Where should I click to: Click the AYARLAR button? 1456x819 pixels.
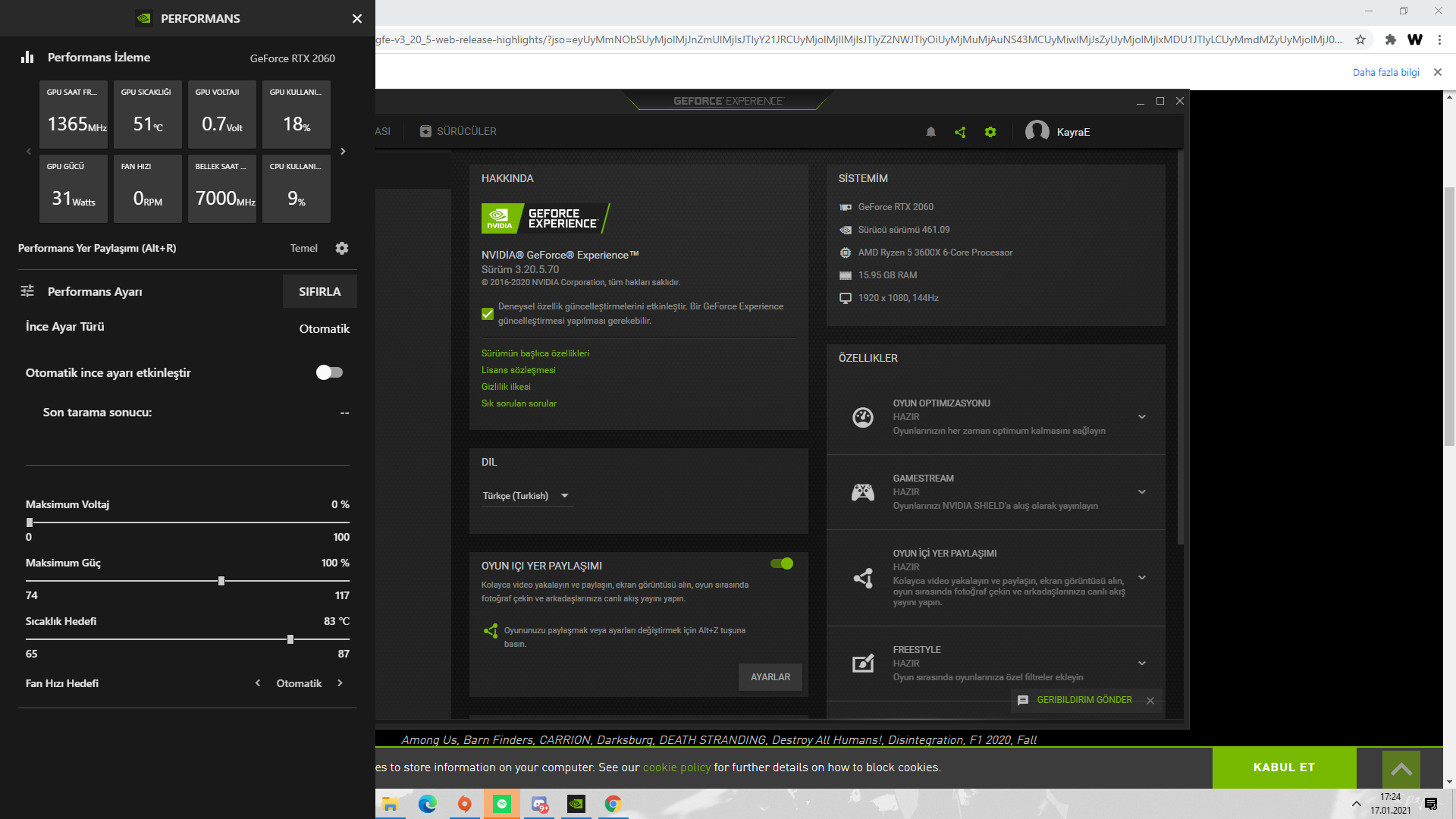pyautogui.click(x=770, y=677)
